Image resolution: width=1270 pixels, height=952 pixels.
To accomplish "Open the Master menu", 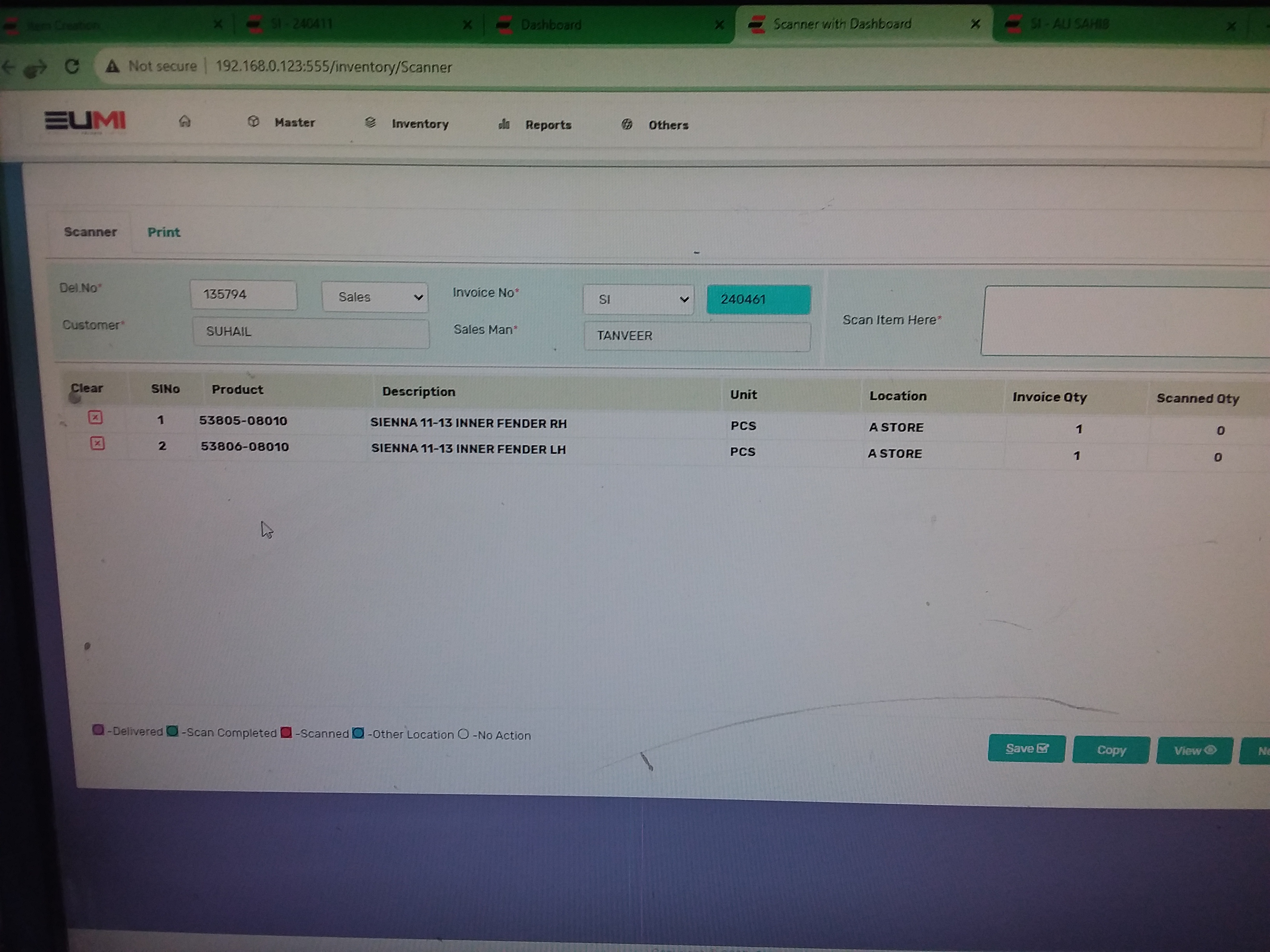I will click(295, 122).
